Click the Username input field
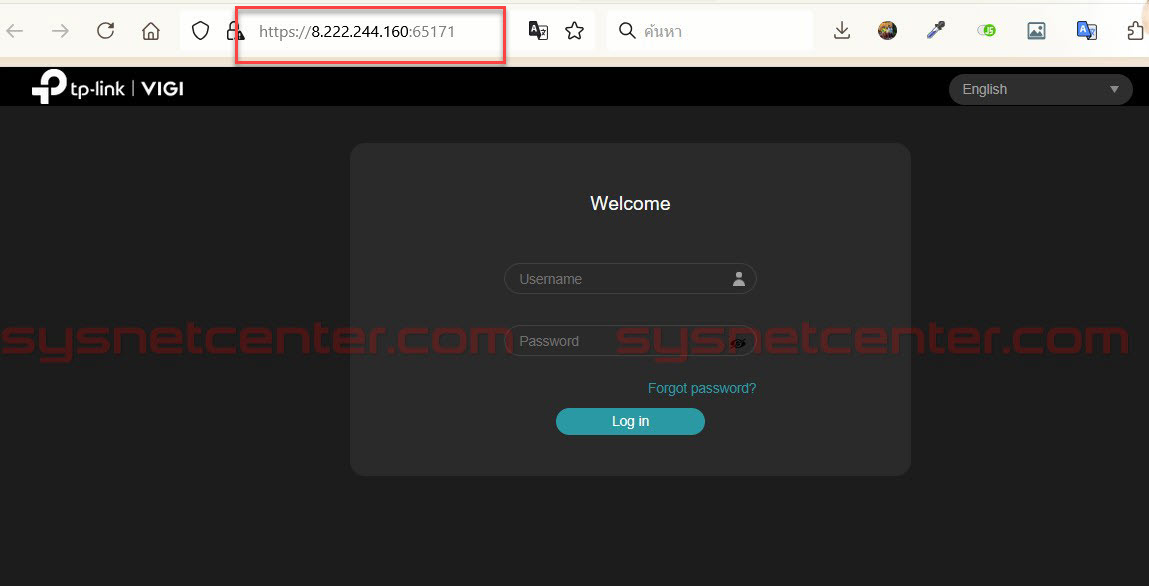Screen dimensions: 1149x586 pyautogui.click(x=620, y=279)
